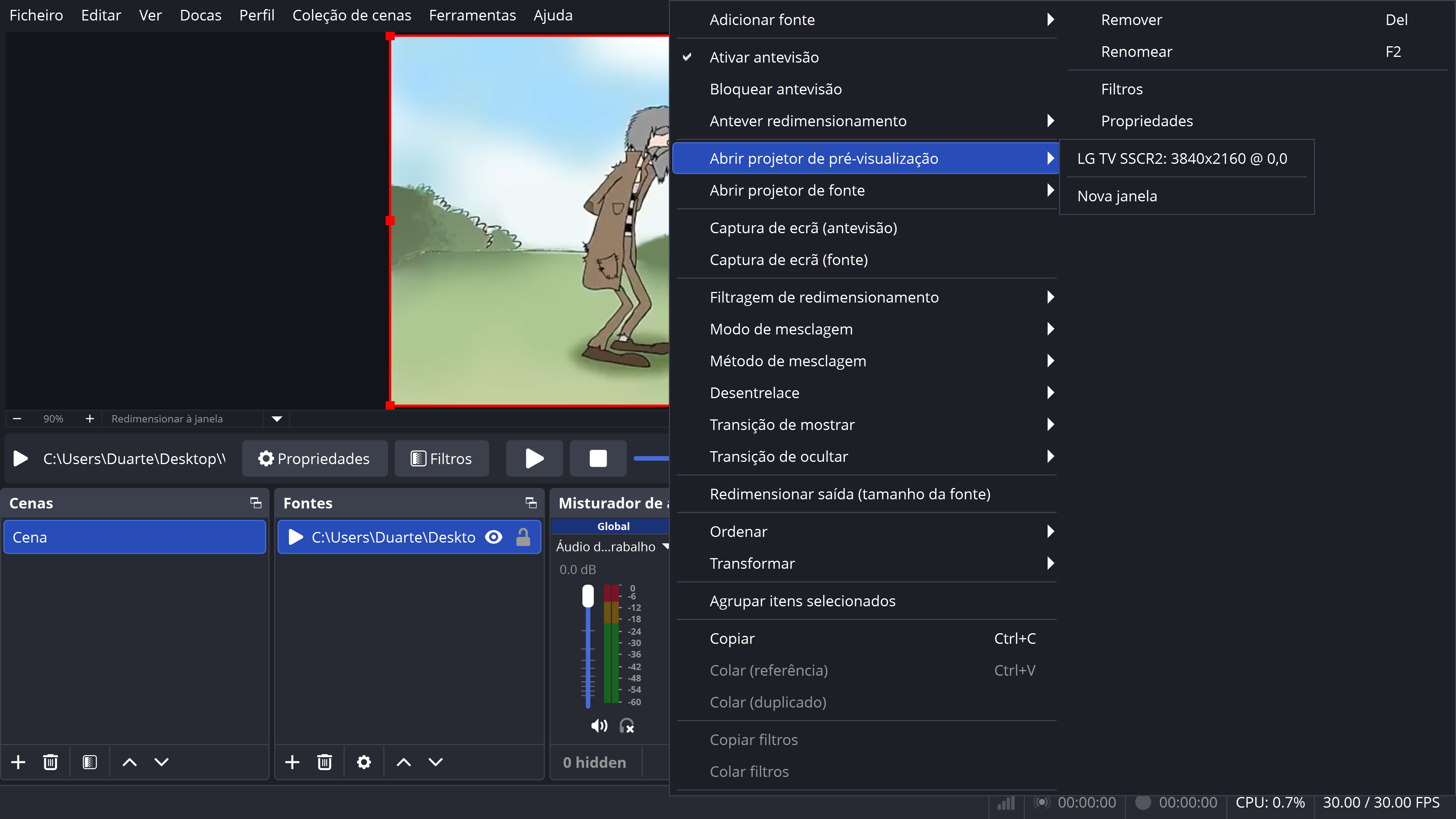This screenshot has width=1456, height=819.
Task: Expand Abrir projetor de fonte submenu
Action: point(866,190)
